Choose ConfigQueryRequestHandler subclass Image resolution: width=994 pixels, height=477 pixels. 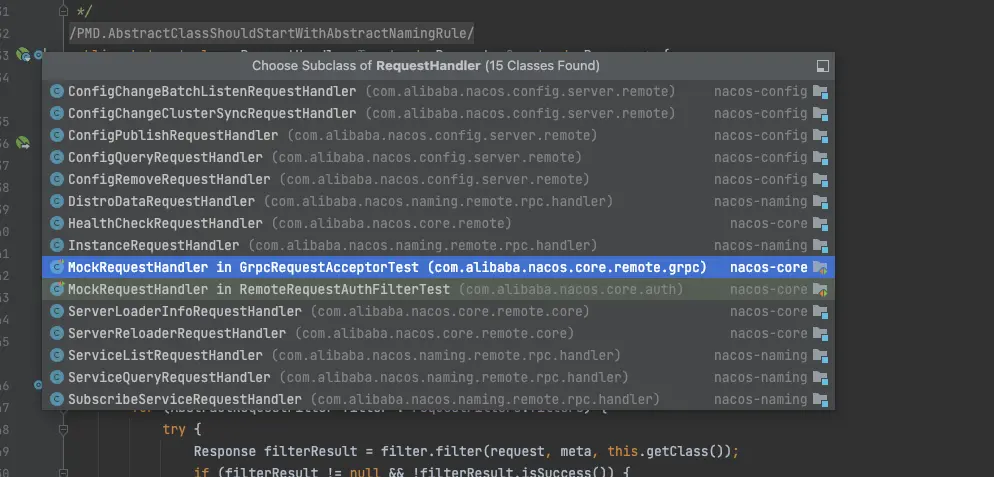click(438, 157)
